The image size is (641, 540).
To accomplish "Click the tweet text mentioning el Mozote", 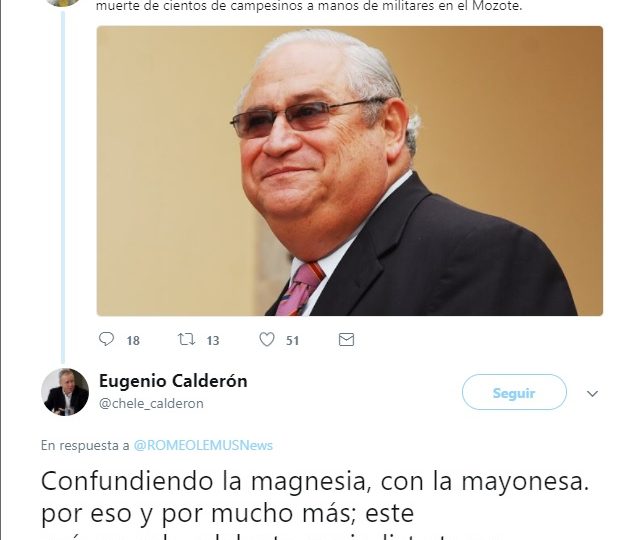I will pos(309,6).
